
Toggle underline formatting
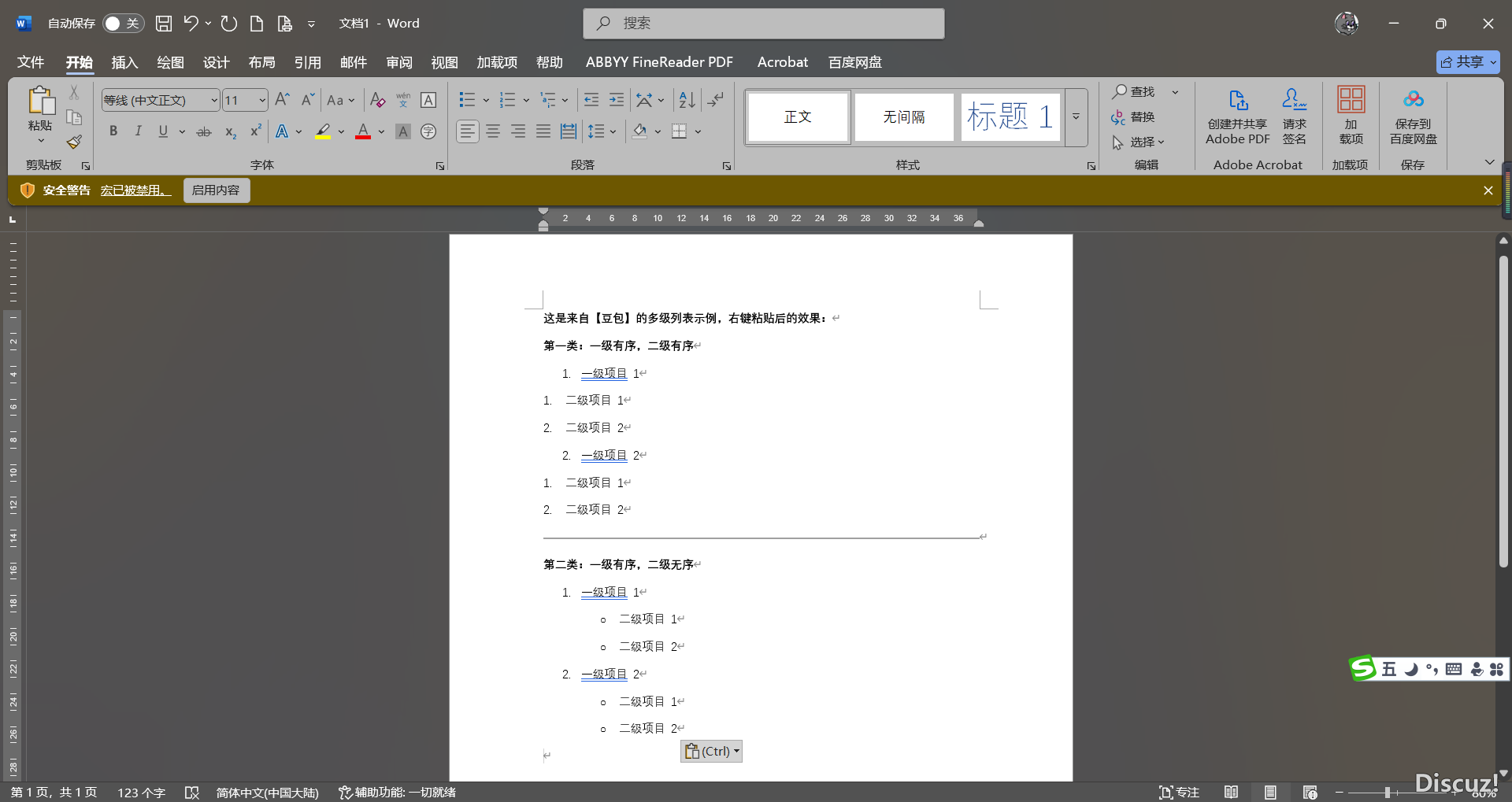click(161, 131)
